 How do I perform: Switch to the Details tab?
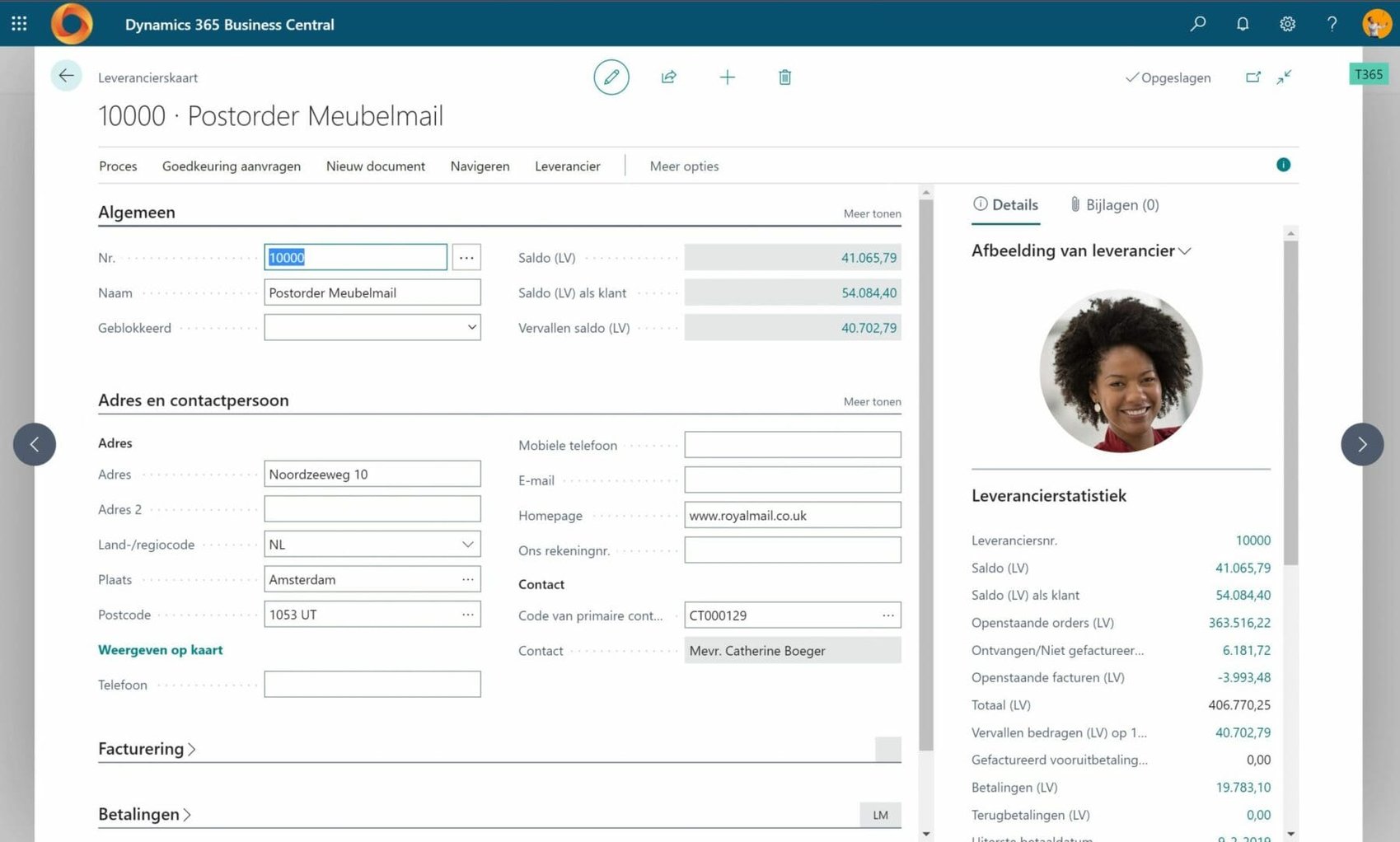click(x=1005, y=204)
